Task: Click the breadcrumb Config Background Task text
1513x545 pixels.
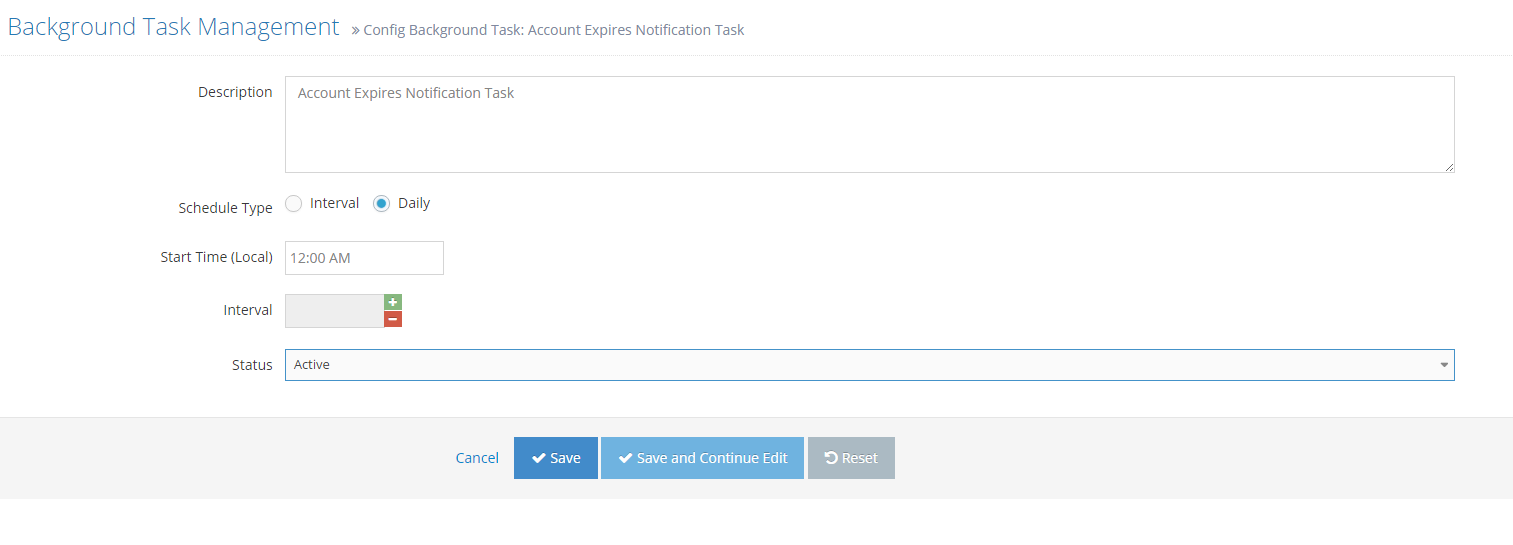Action: tap(553, 30)
